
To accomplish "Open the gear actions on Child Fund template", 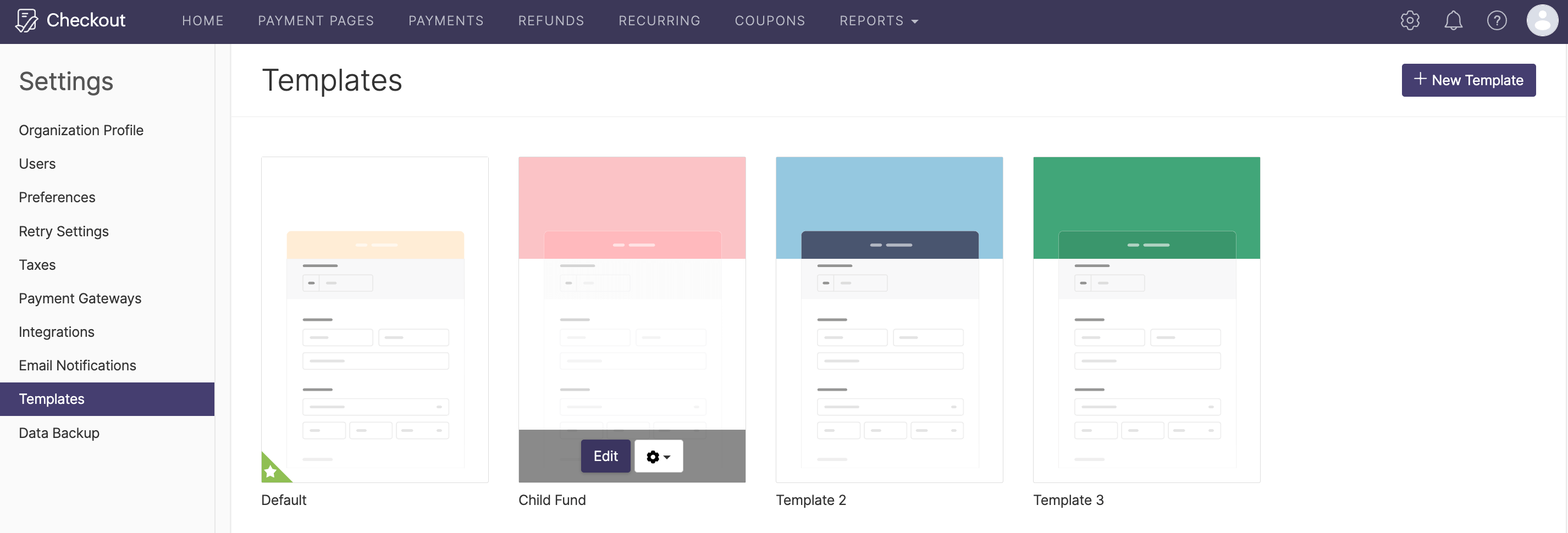I will (x=653, y=456).
